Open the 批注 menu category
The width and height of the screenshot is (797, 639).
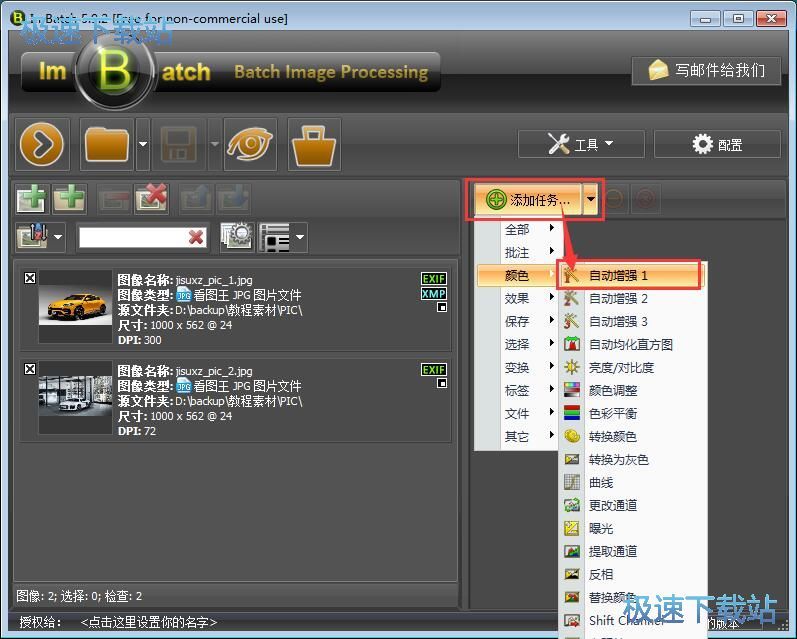point(516,253)
